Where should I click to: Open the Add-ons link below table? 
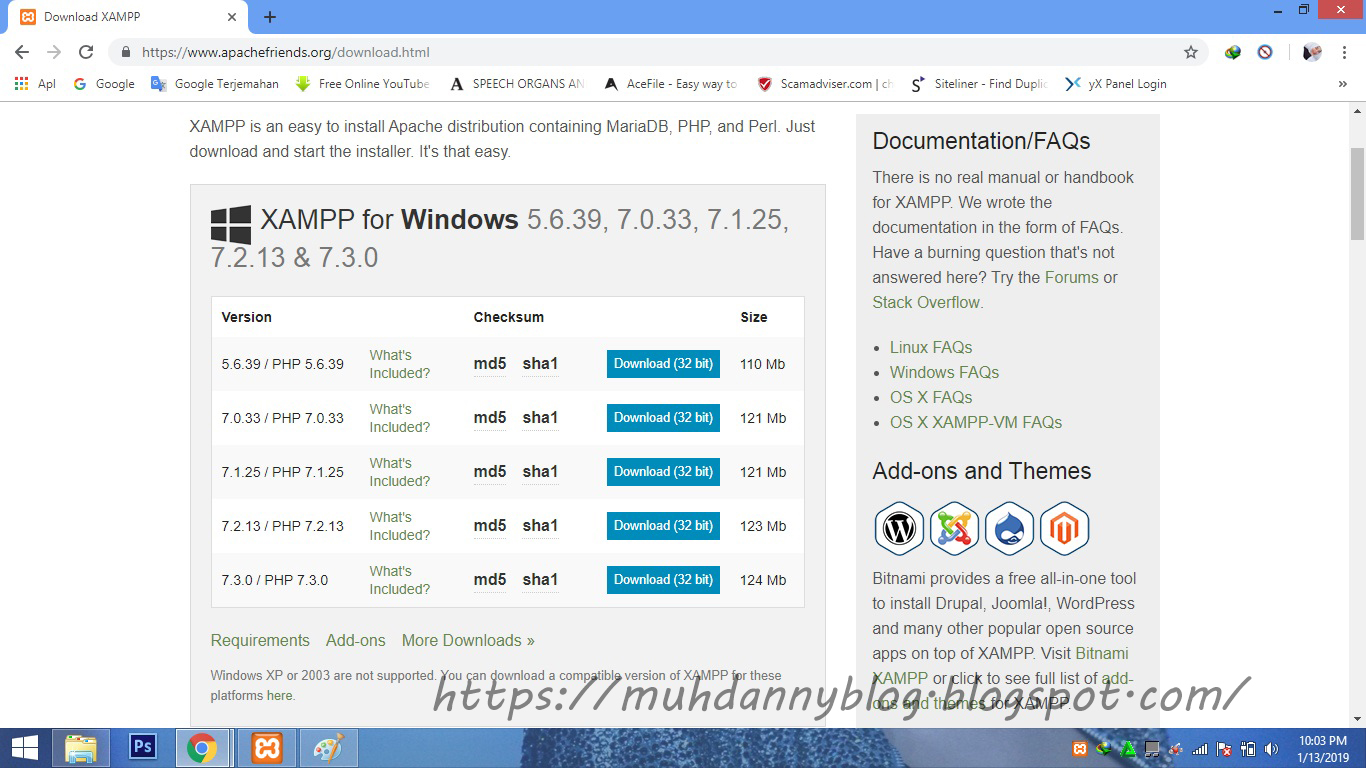(x=355, y=640)
